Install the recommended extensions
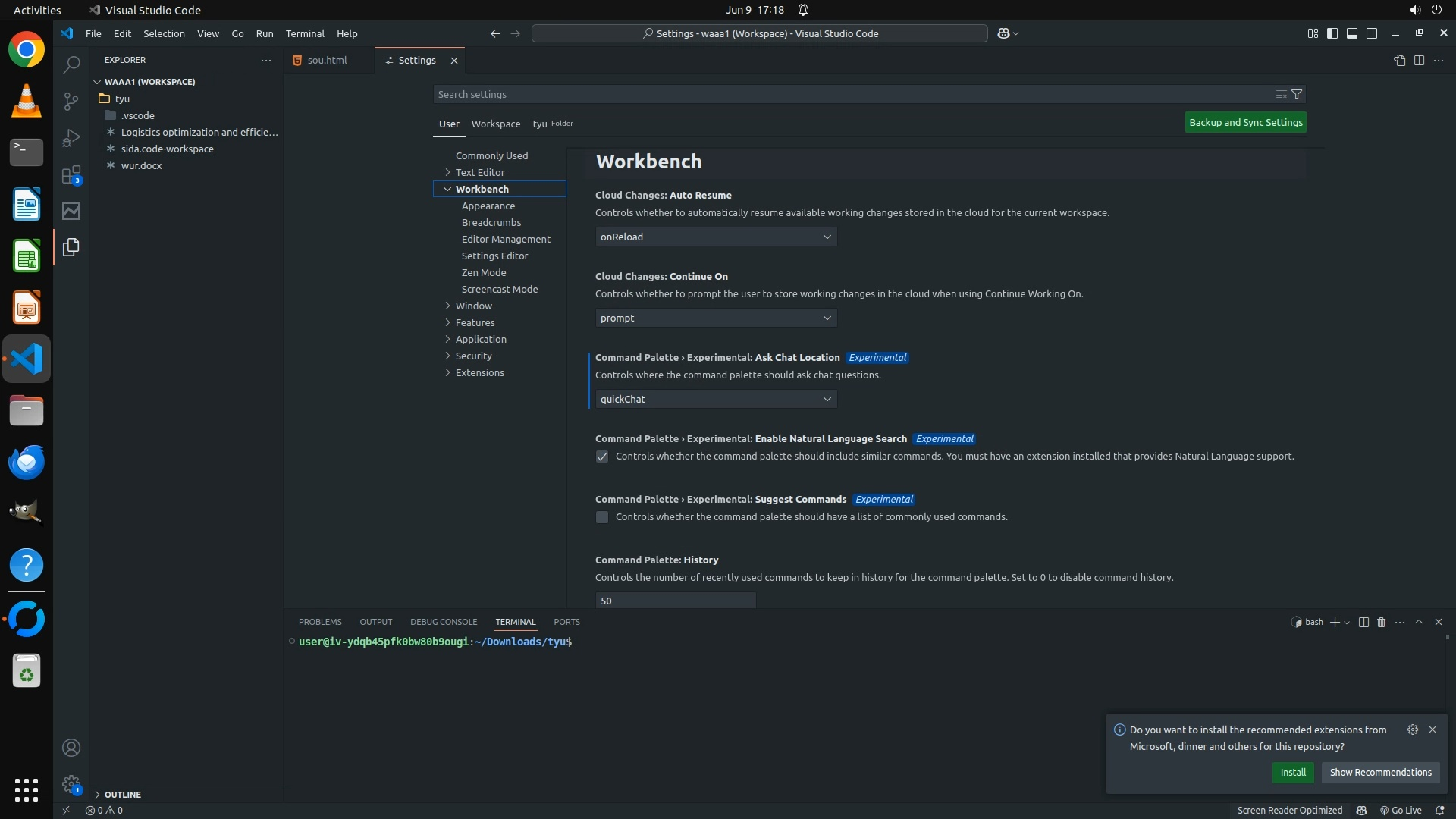Image resolution: width=1456 pixels, height=819 pixels. click(1292, 772)
